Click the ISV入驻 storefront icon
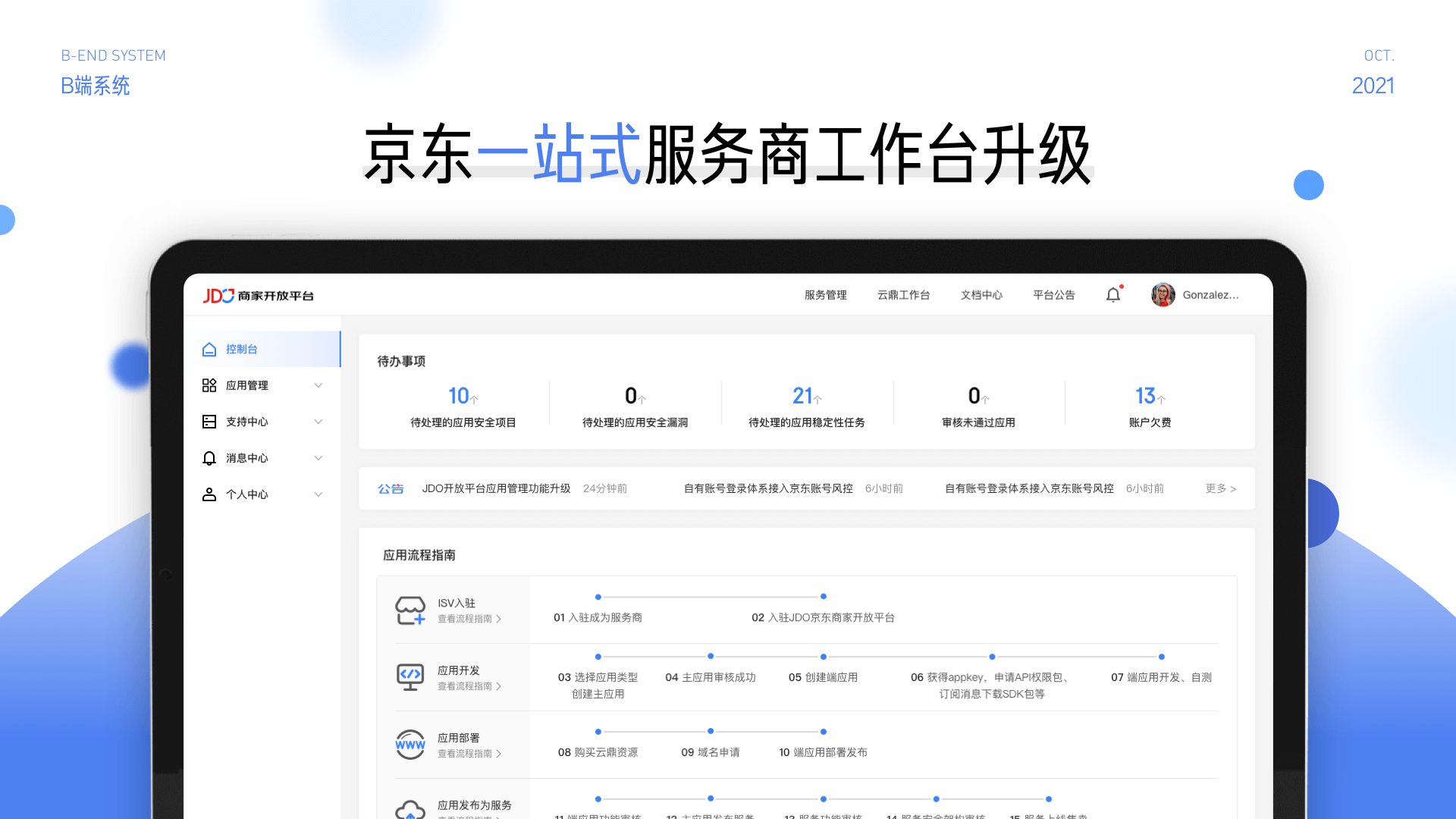The width and height of the screenshot is (1456, 819). 410,610
